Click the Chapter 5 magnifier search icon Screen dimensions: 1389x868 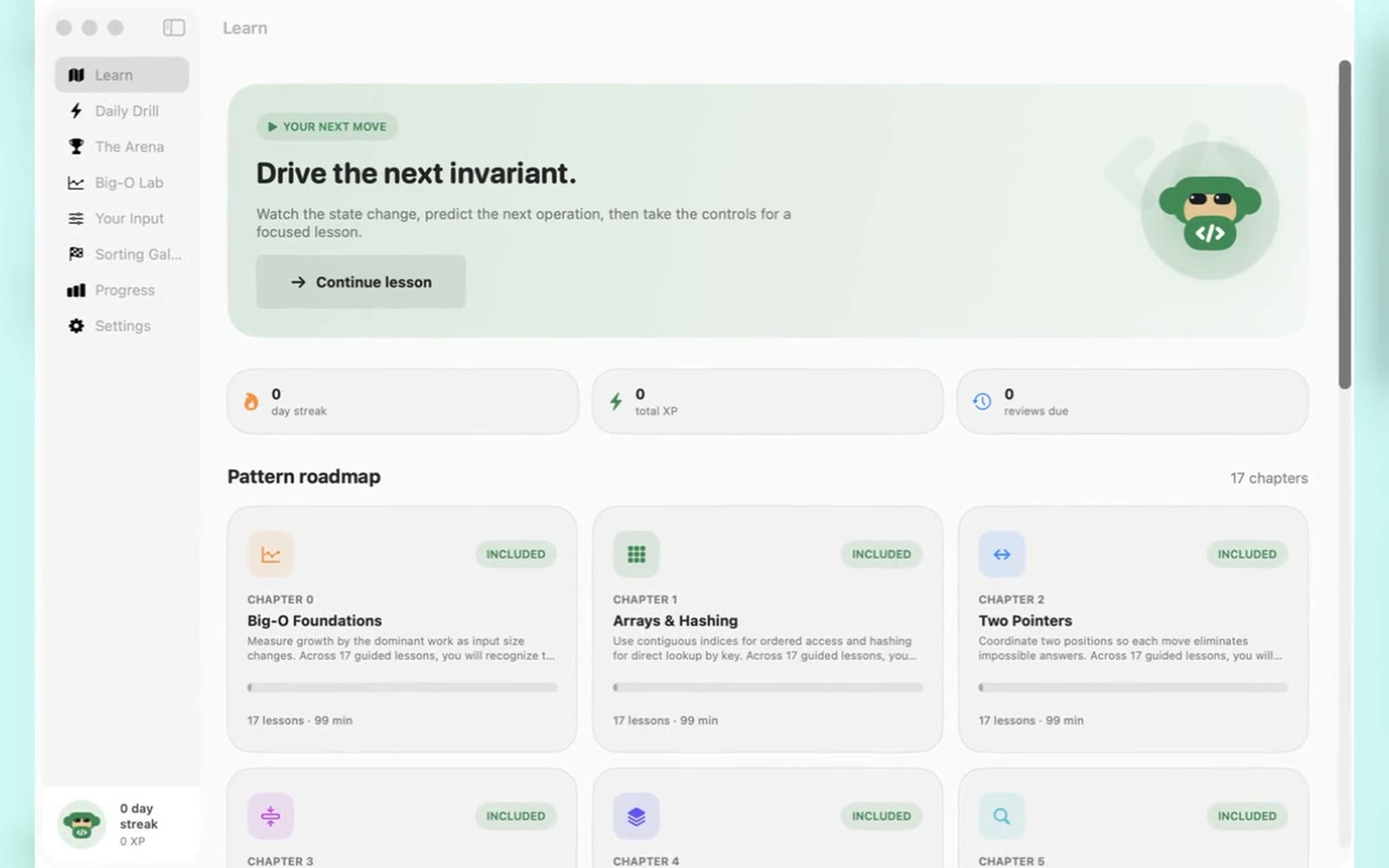pos(1002,817)
